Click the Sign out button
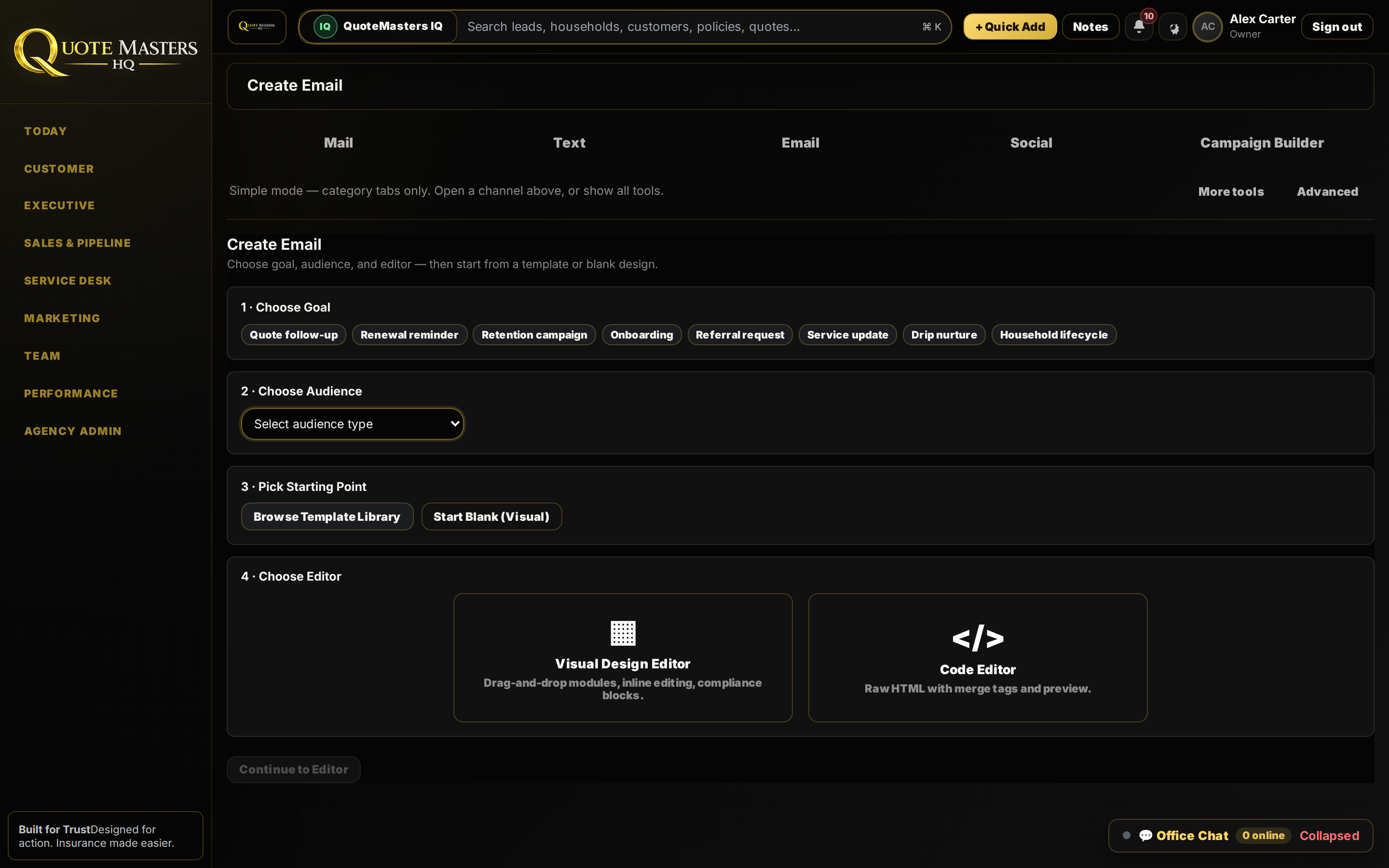The image size is (1389, 868). (1337, 27)
